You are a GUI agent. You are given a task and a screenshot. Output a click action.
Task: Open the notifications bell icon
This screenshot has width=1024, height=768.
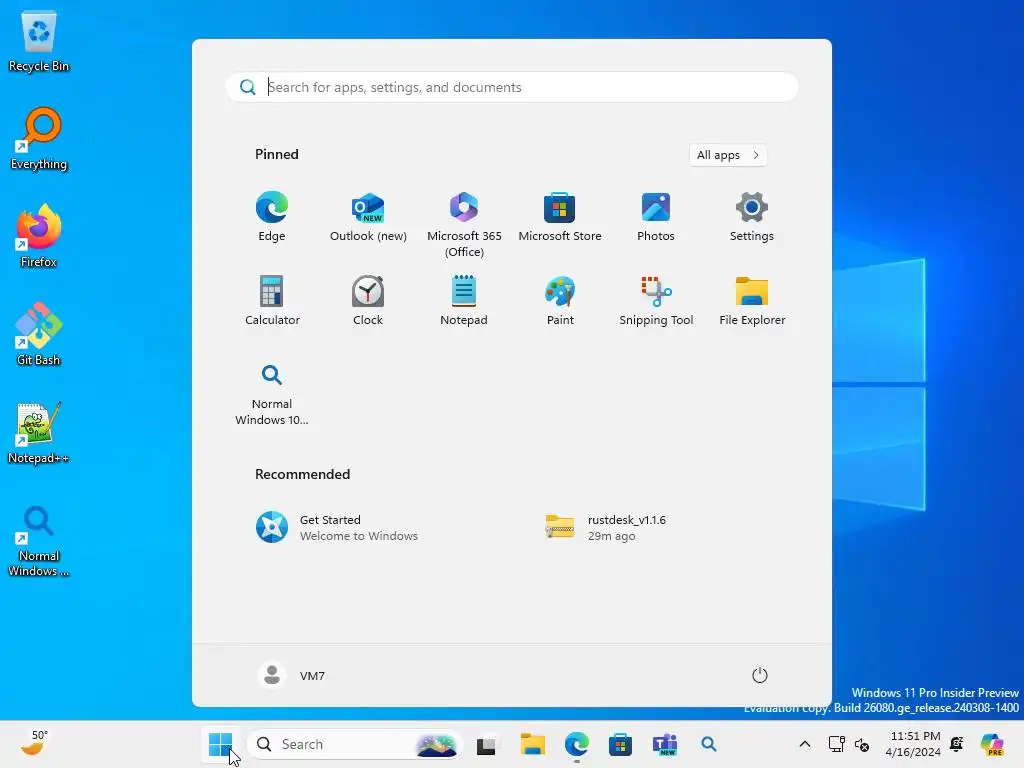(957, 744)
